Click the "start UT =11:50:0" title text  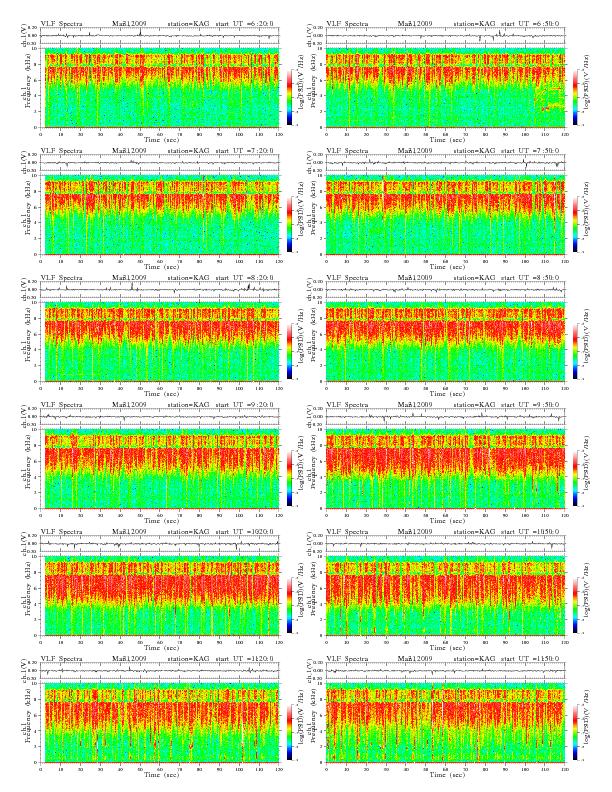[x=530, y=659]
